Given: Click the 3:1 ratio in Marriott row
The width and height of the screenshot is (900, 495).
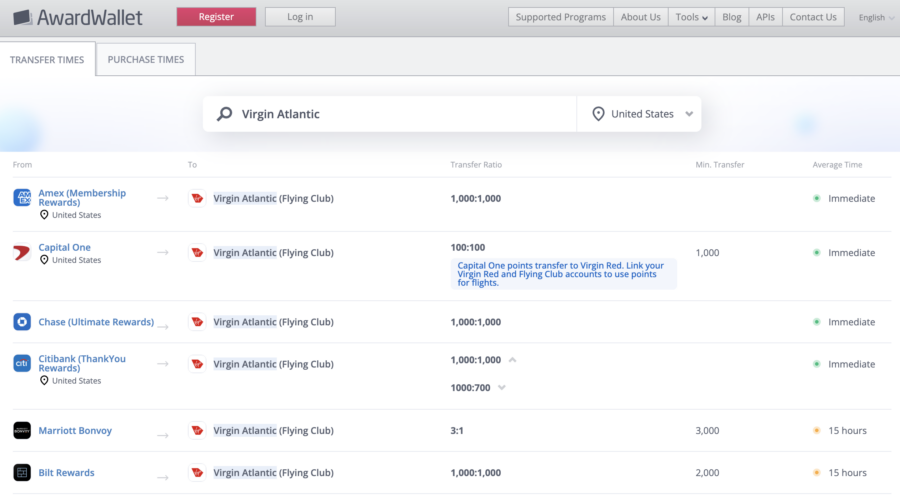Looking at the screenshot, I should click(x=457, y=430).
